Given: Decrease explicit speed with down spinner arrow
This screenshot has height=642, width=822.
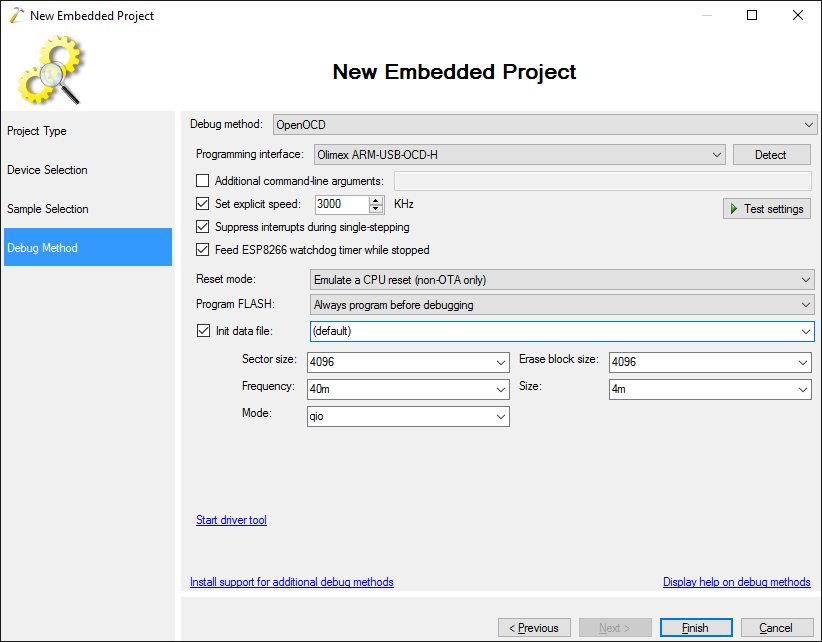Looking at the screenshot, I should pyautogui.click(x=375, y=209).
